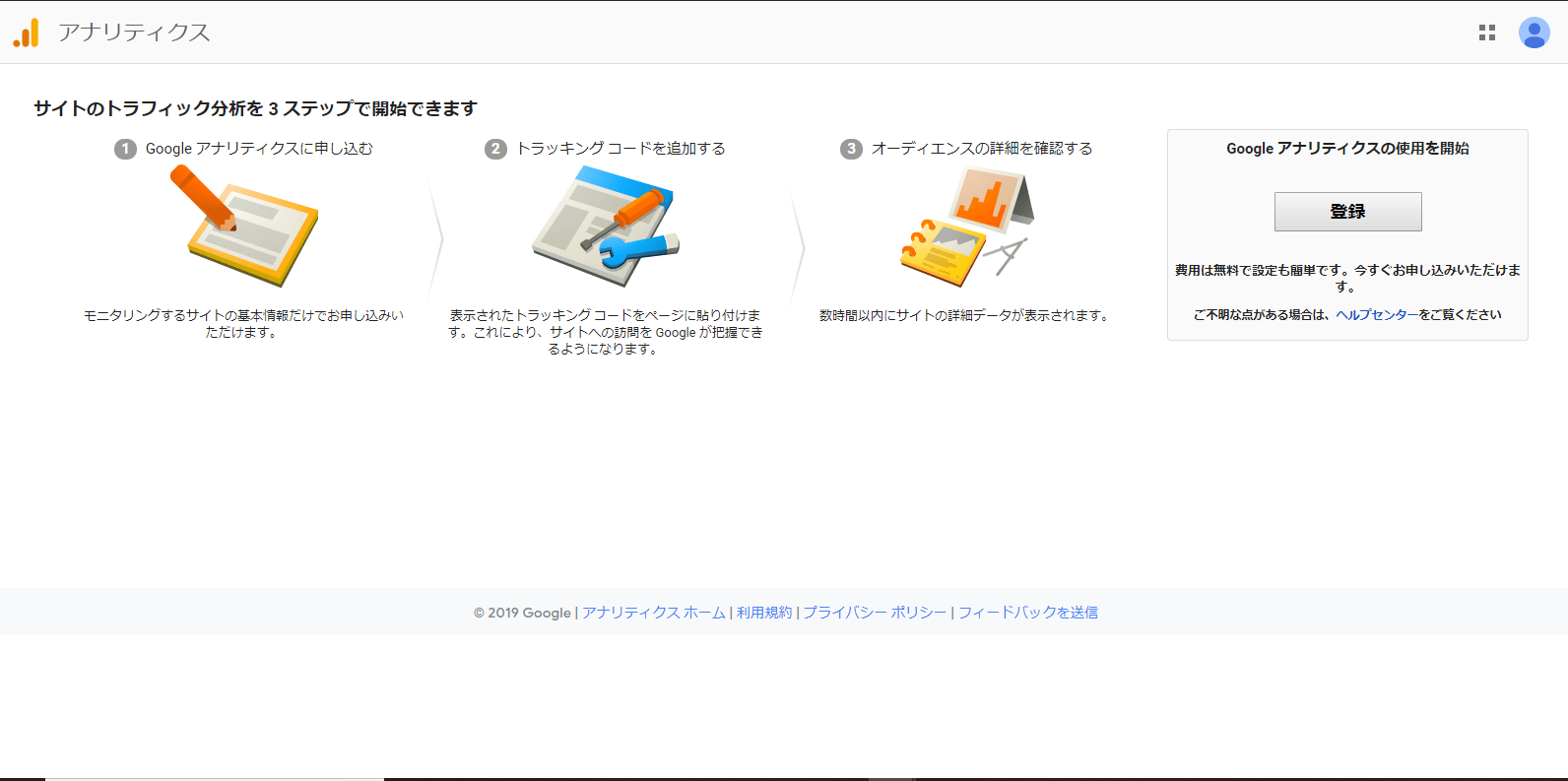Open the アナリティクス ホーム footer link

click(x=654, y=613)
